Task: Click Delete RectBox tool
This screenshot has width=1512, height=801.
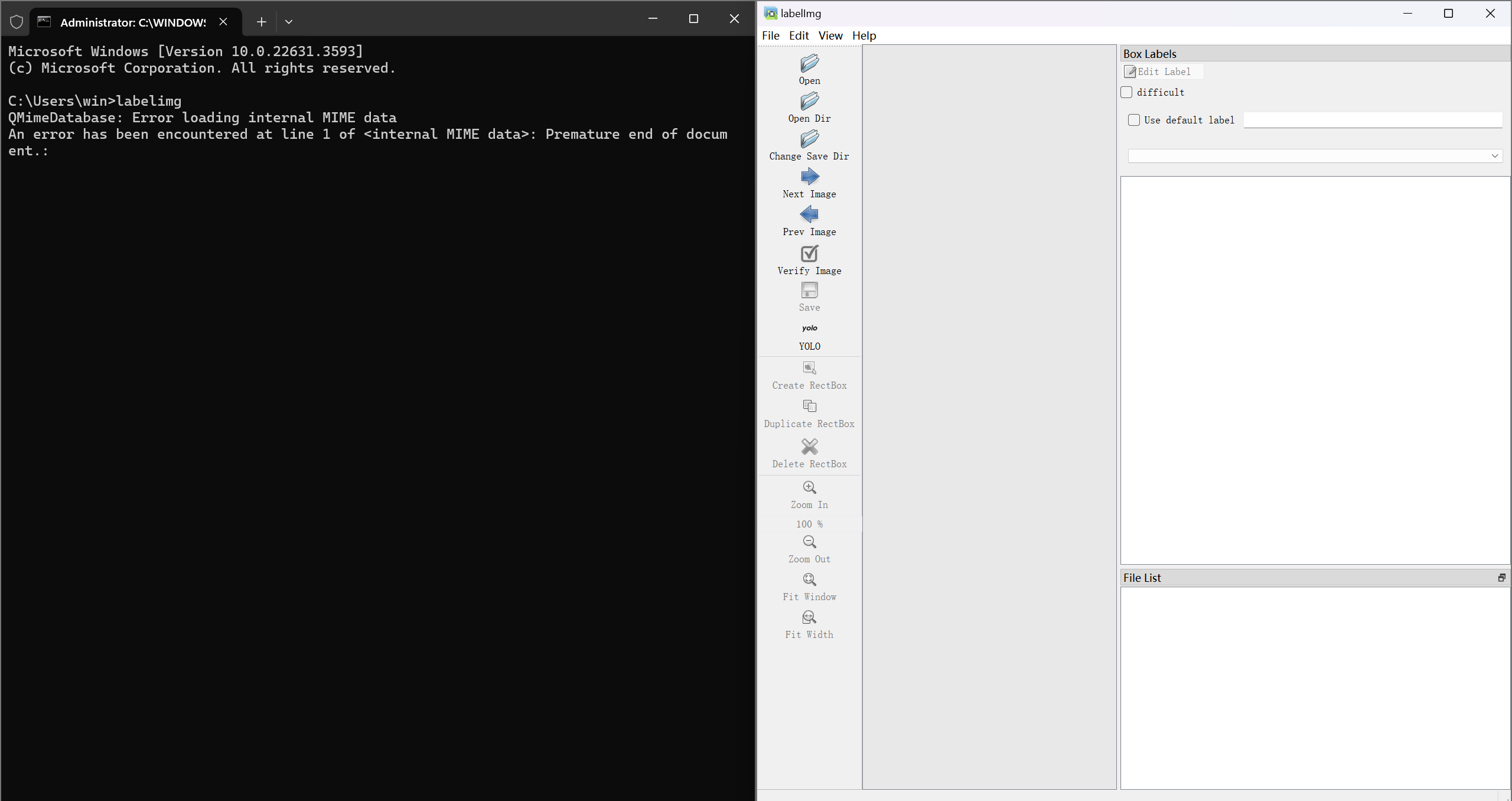Action: click(x=809, y=454)
